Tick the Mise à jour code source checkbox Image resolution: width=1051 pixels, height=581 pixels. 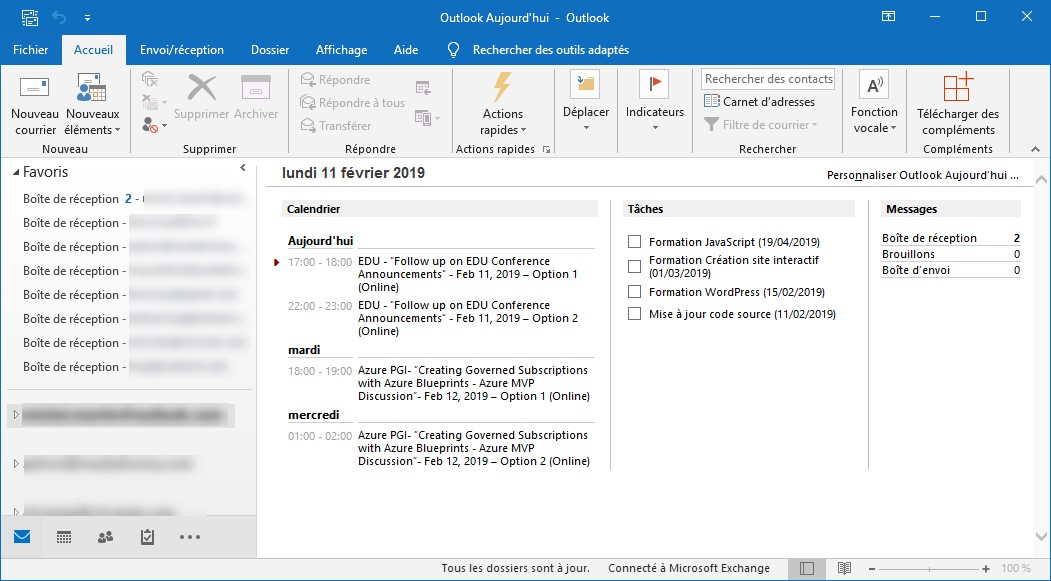coord(634,314)
